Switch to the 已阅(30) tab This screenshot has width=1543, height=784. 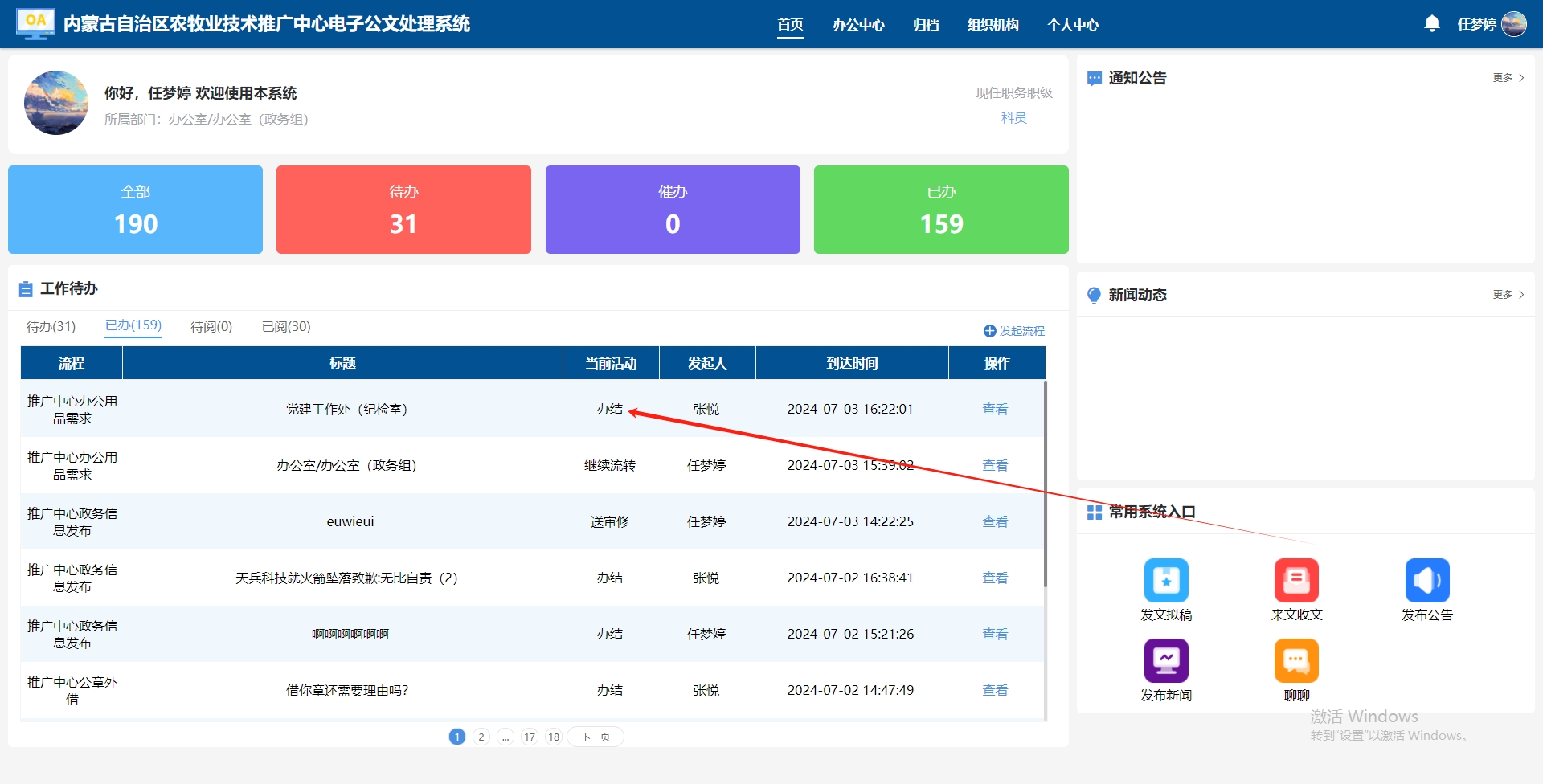click(x=286, y=326)
